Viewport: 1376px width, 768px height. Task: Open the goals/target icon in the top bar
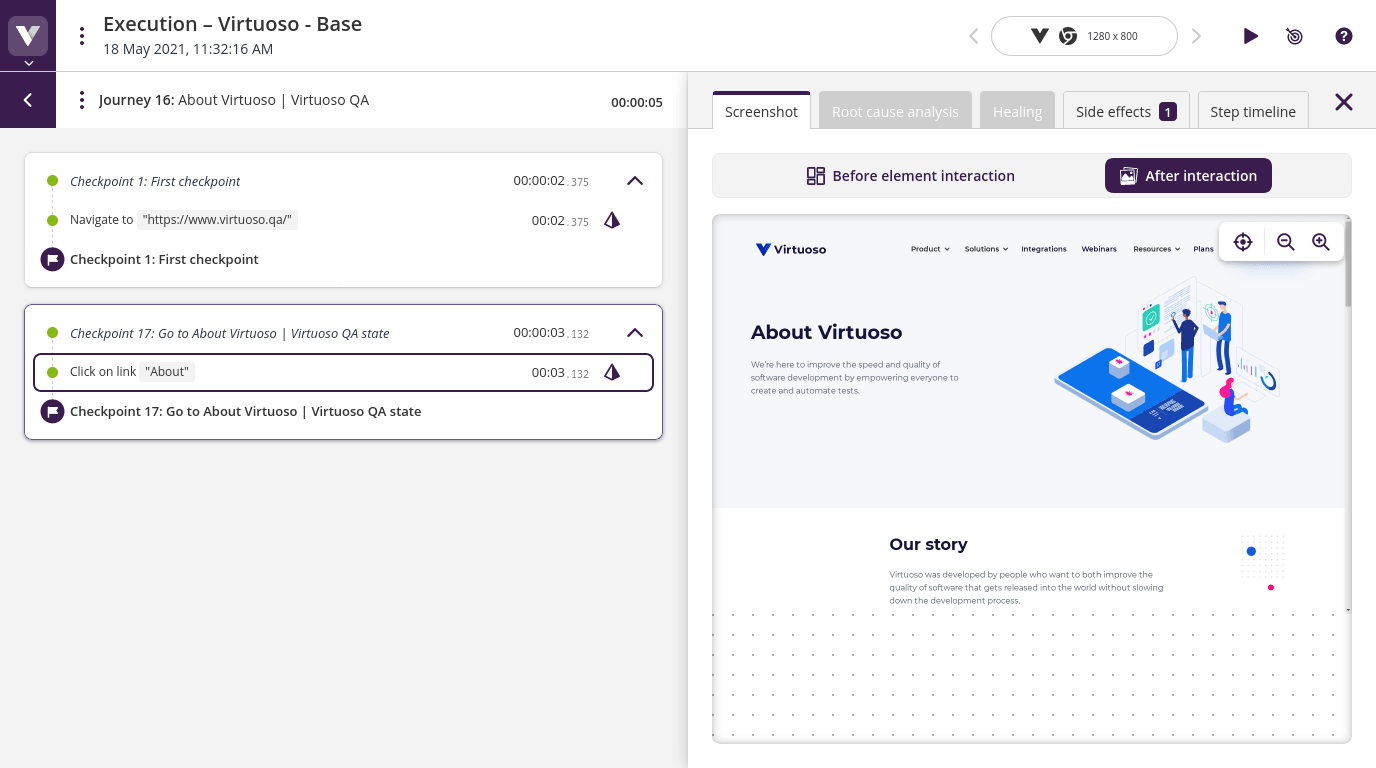click(1294, 36)
